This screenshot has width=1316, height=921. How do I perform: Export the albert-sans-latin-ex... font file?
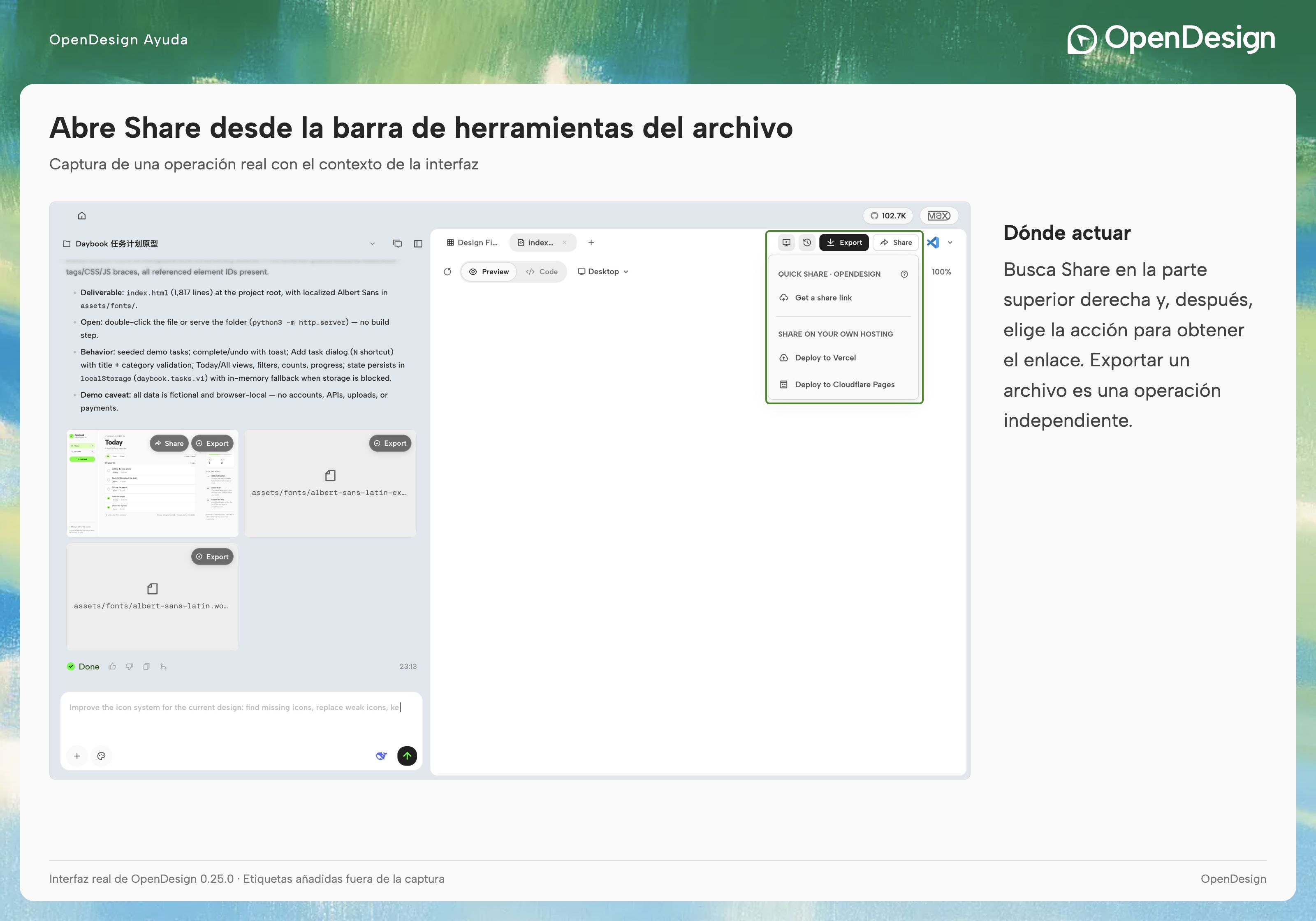[x=390, y=443]
